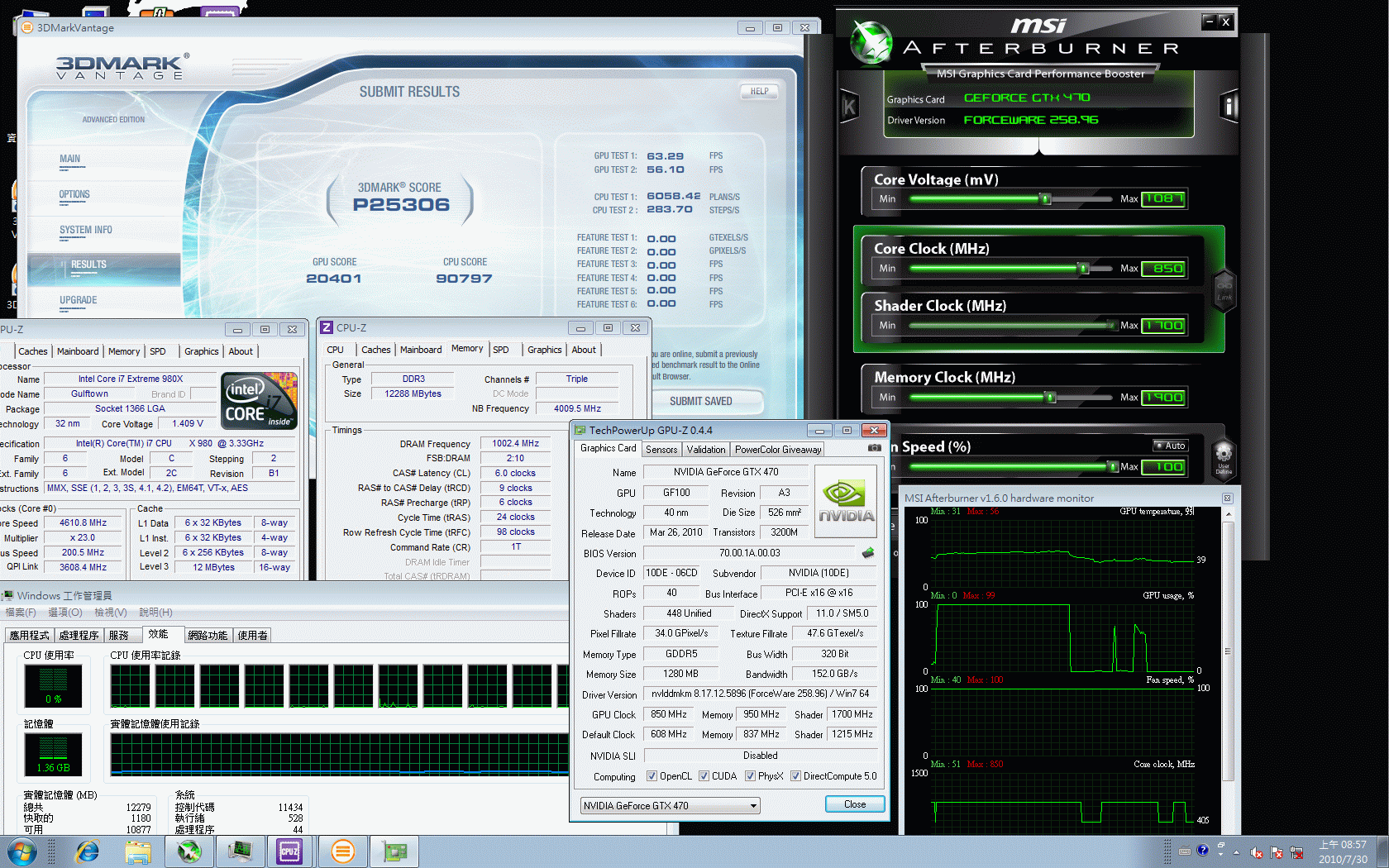Toggle CUDA checkbox in GPU-Z
1389x868 pixels.
(704, 776)
